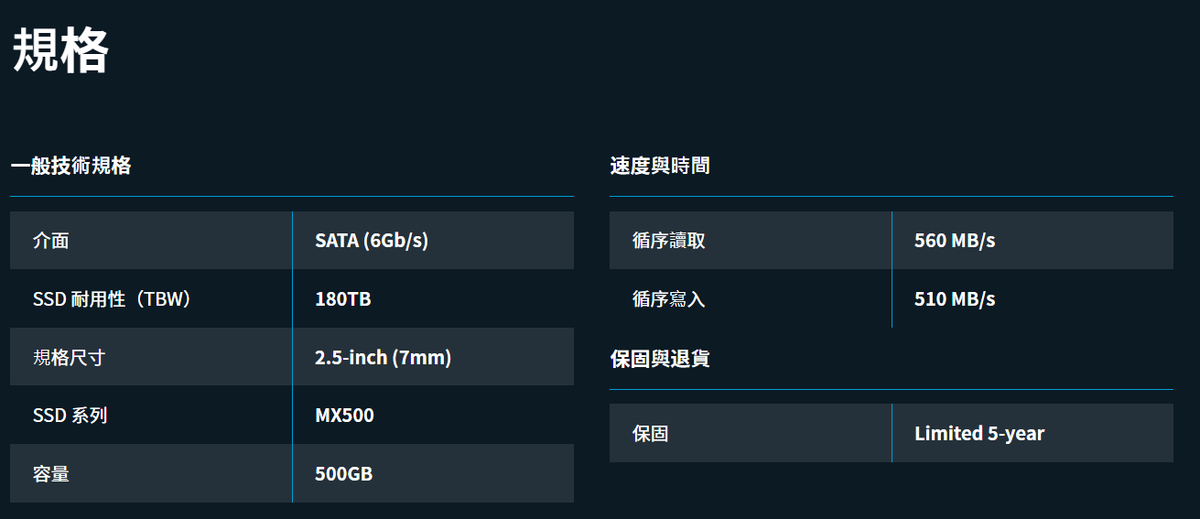This screenshot has width=1200, height=519.
Task: Select the SATA (6Gb/s) value
Action: 371,241
